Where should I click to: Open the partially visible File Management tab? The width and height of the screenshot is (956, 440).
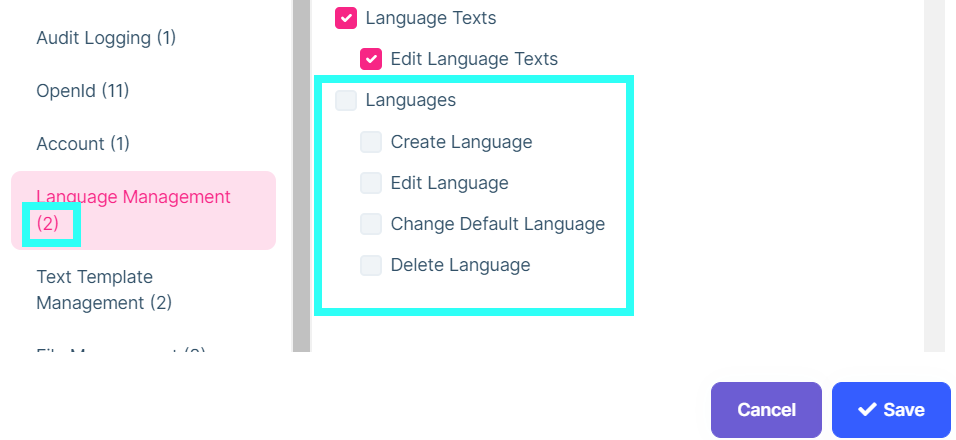120,348
